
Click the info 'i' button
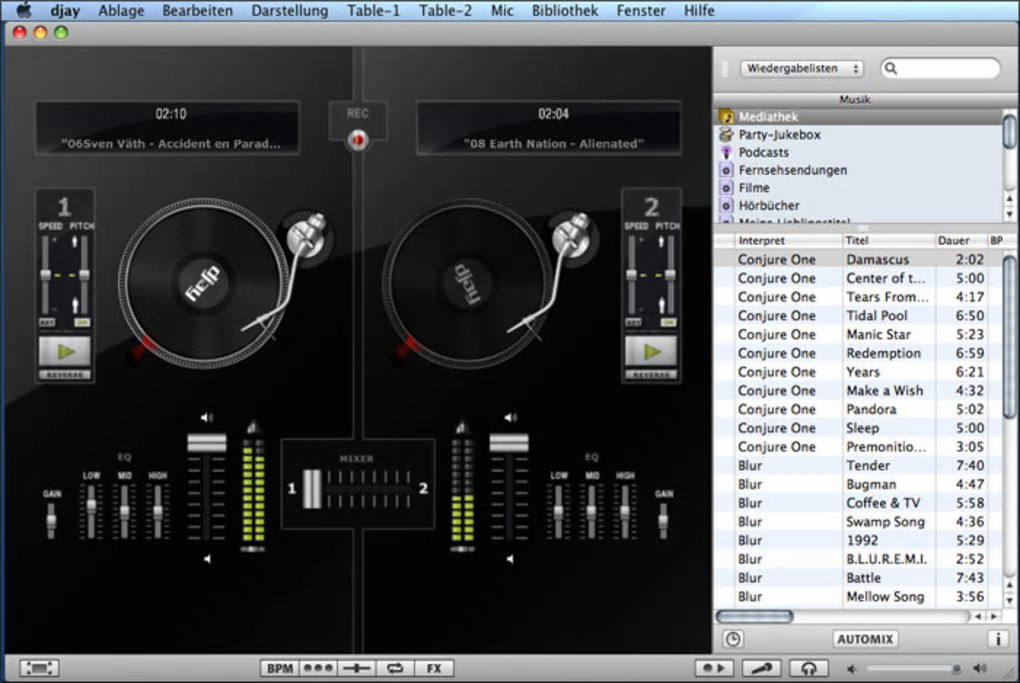(997, 639)
